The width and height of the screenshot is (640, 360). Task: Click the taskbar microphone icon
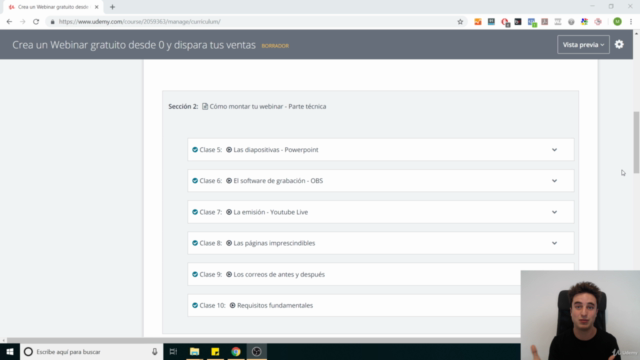coord(155,351)
